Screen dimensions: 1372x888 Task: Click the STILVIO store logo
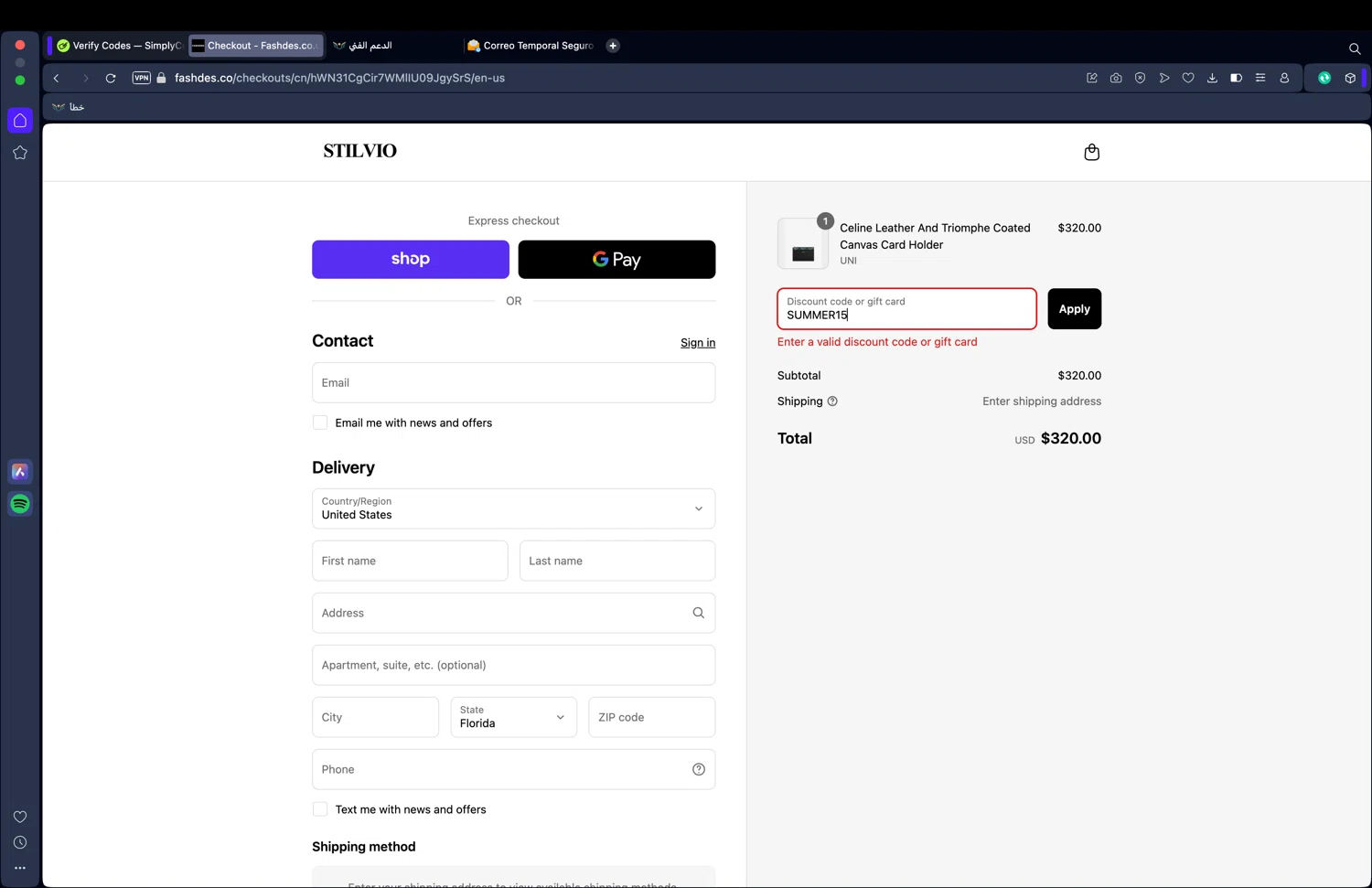pyautogui.click(x=359, y=151)
